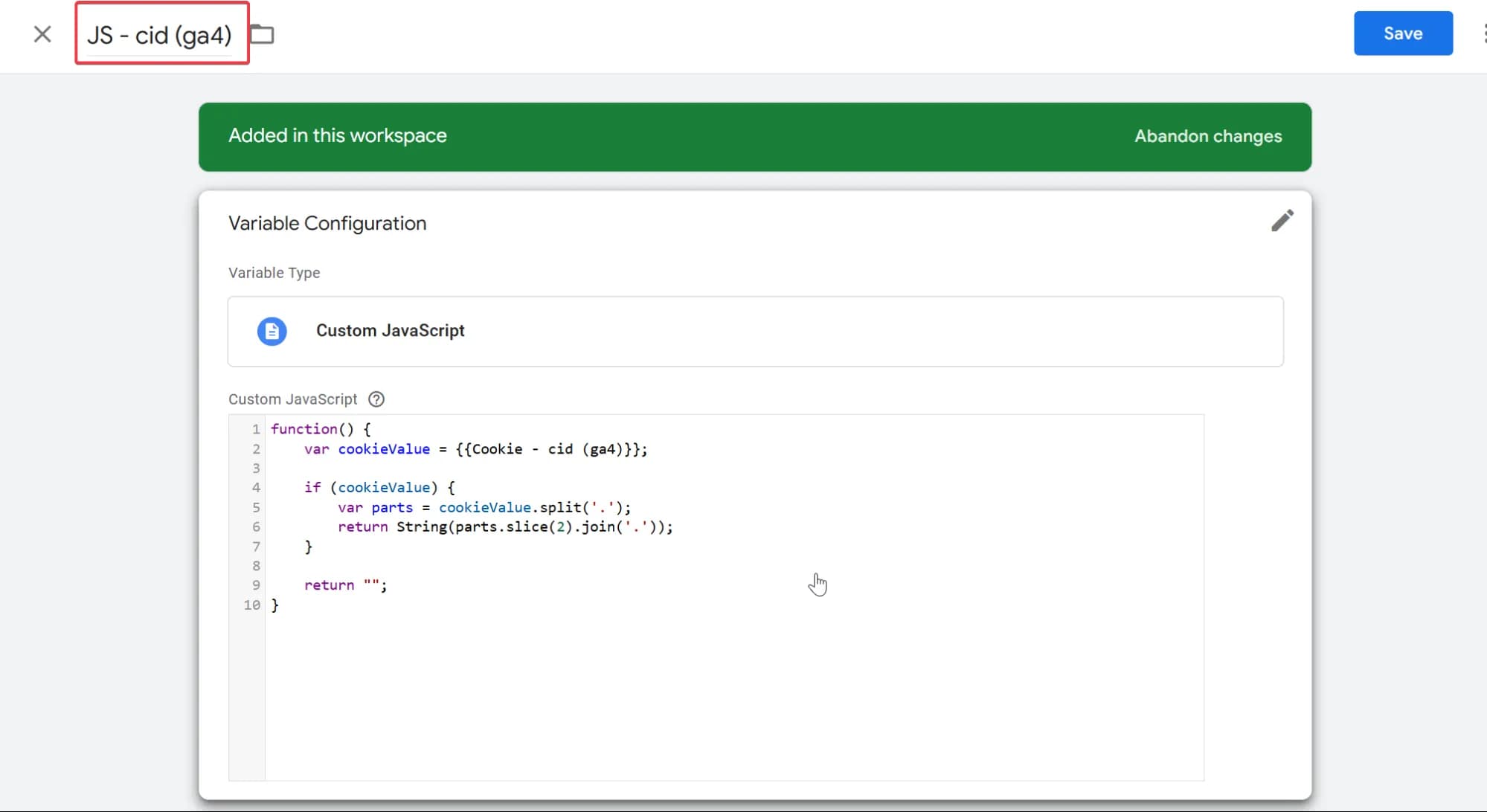This screenshot has height=812, width=1487.
Task: Select the 'Custom JavaScript' variable type row
Action: pyautogui.click(x=755, y=332)
